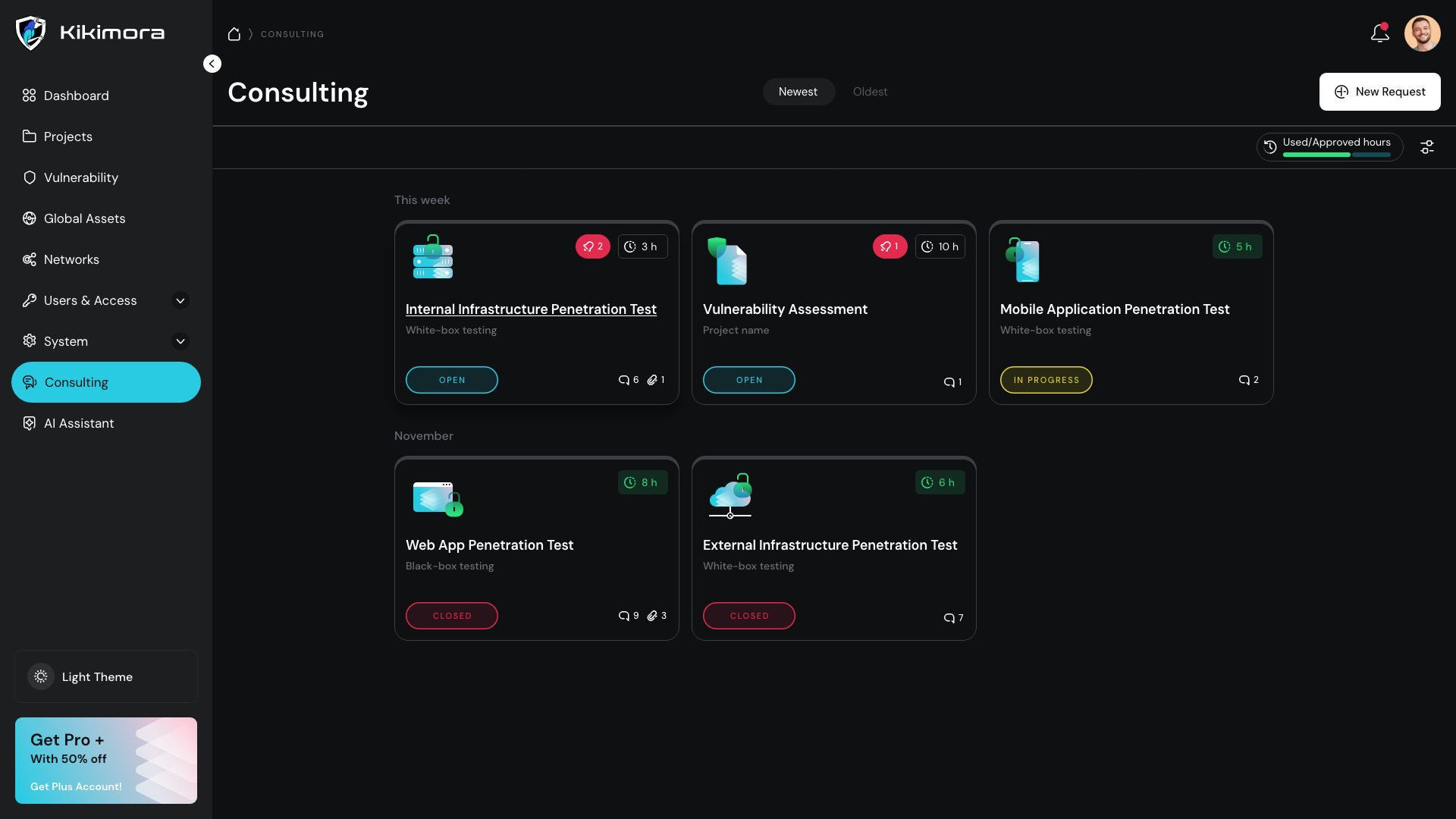This screenshot has height=819, width=1456.
Task: Sort requests by Oldest
Action: 870,92
